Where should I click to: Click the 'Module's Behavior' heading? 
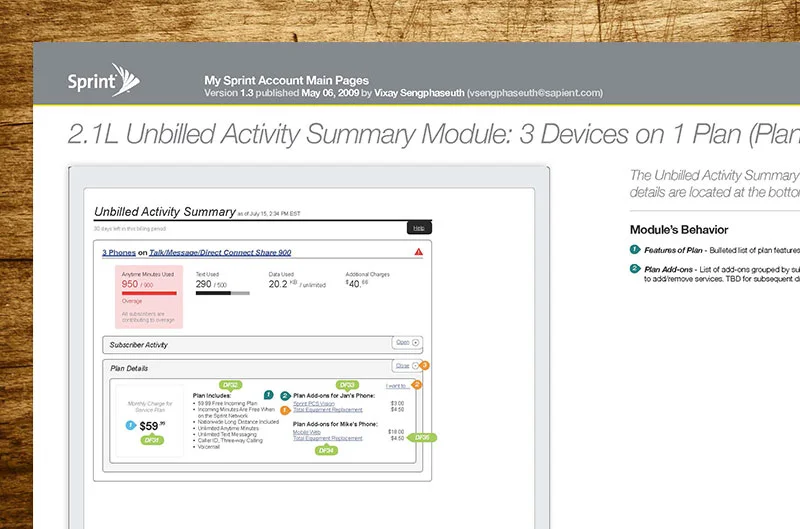tap(679, 230)
